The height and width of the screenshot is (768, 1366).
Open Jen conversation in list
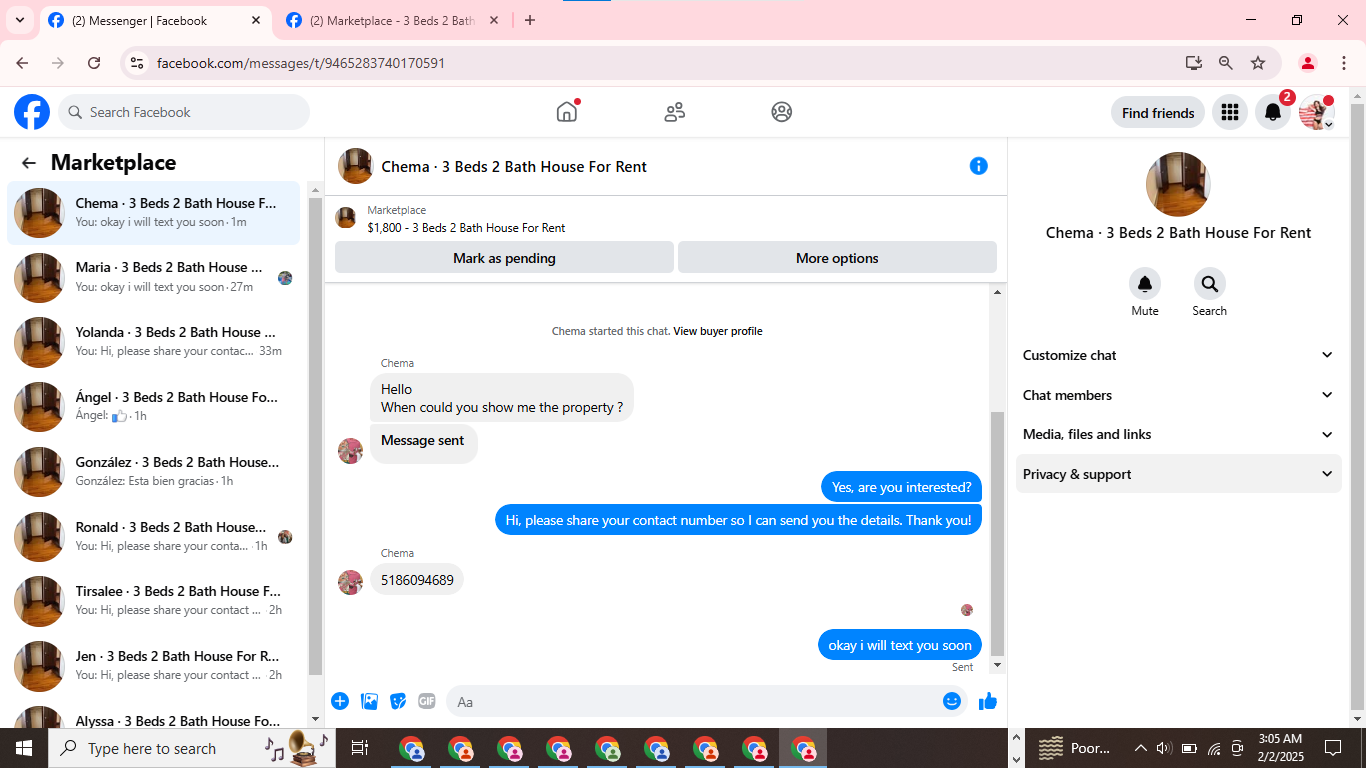coord(153,666)
